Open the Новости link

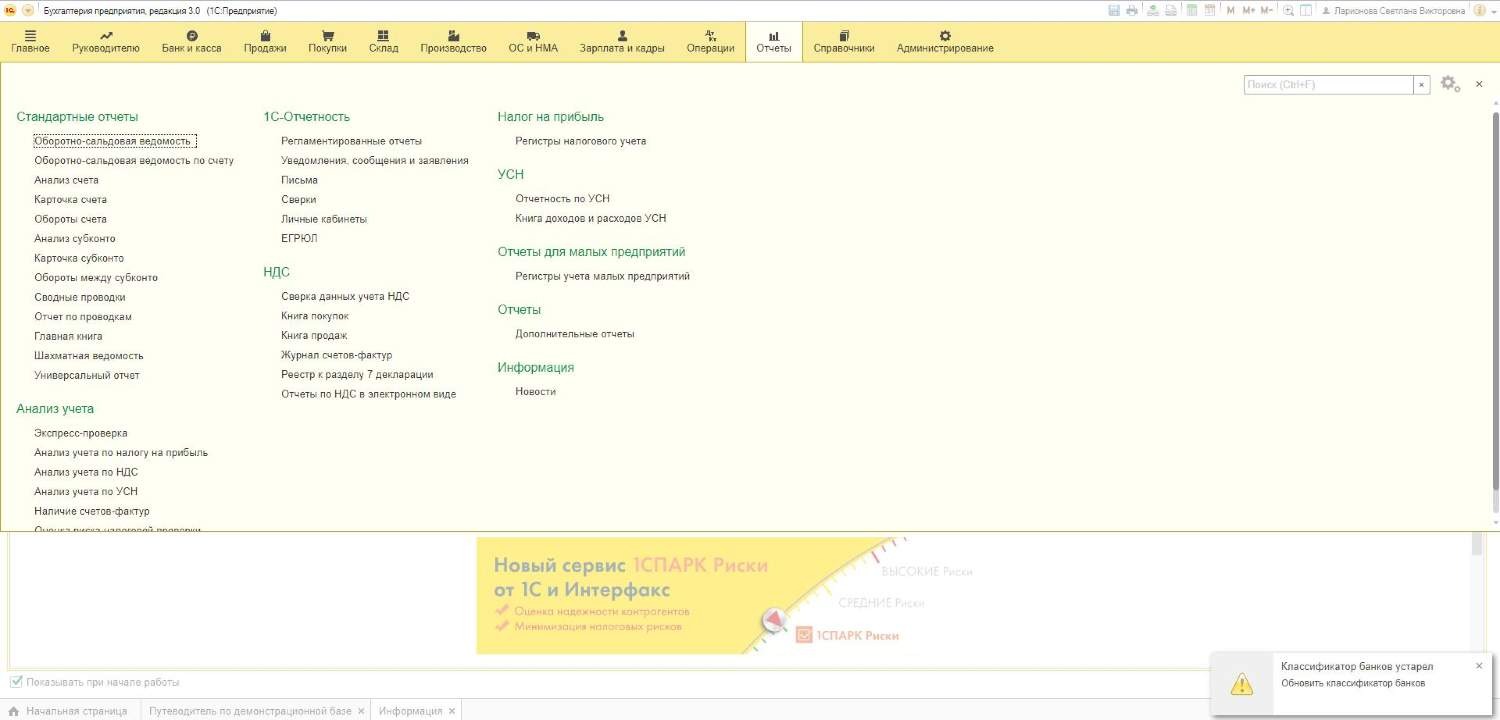tap(535, 392)
